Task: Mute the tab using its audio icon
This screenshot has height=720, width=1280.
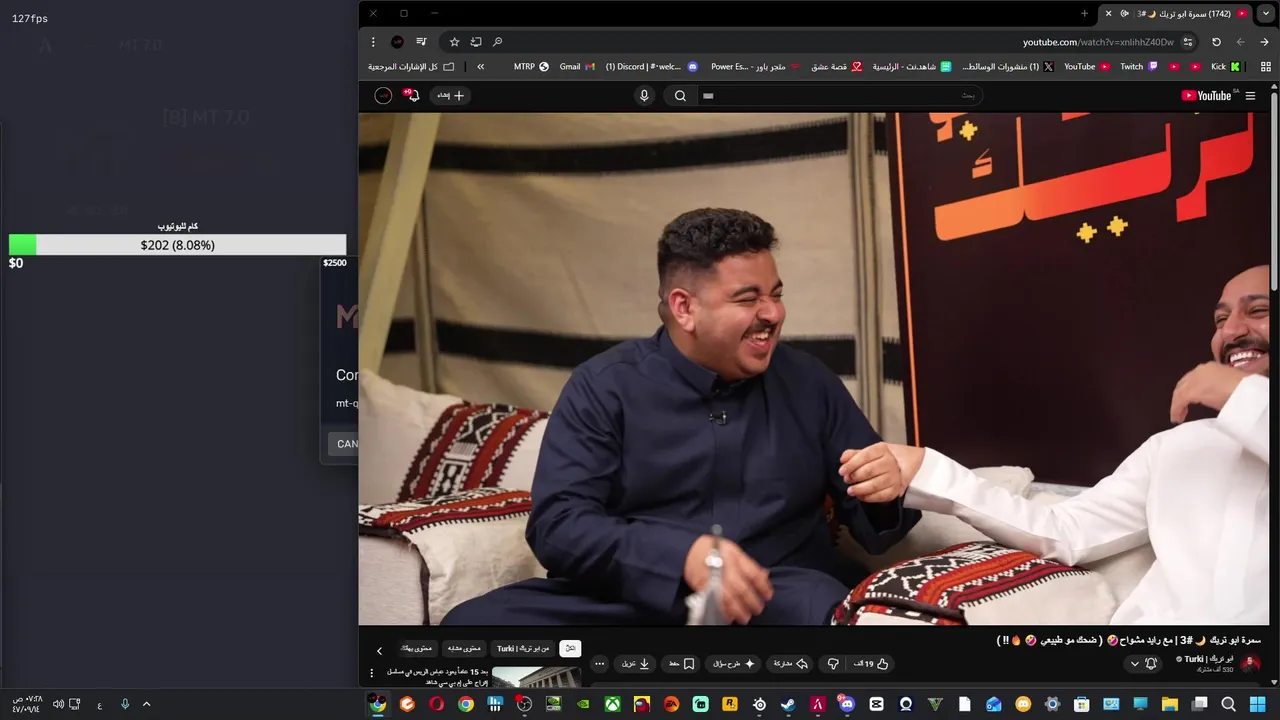Action: click(x=1125, y=13)
